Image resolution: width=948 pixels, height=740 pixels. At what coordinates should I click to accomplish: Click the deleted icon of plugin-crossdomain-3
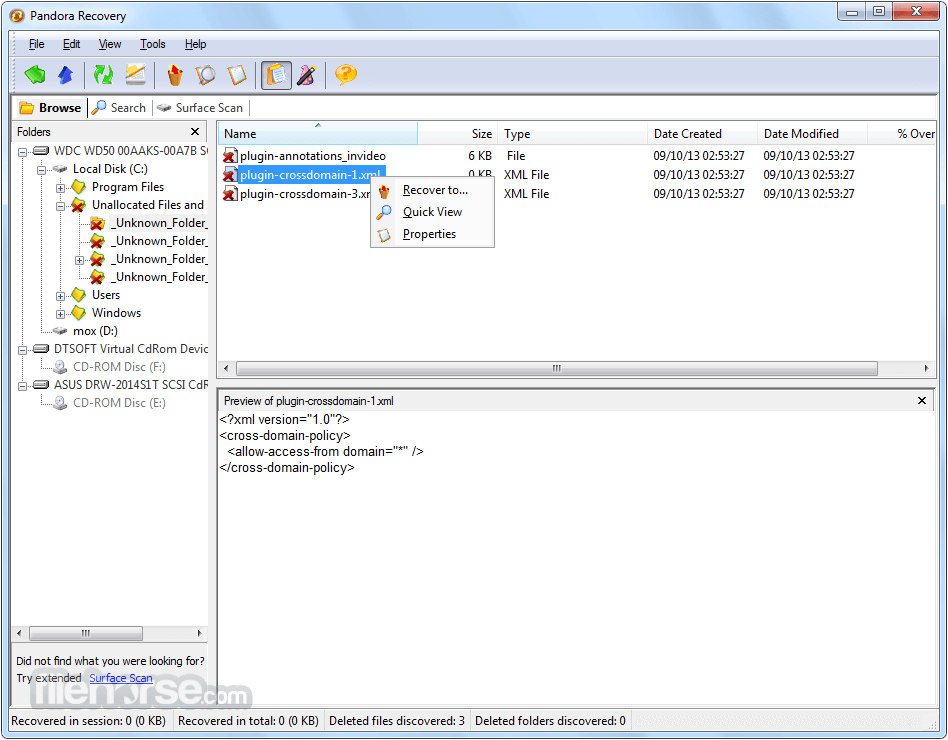[230, 194]
